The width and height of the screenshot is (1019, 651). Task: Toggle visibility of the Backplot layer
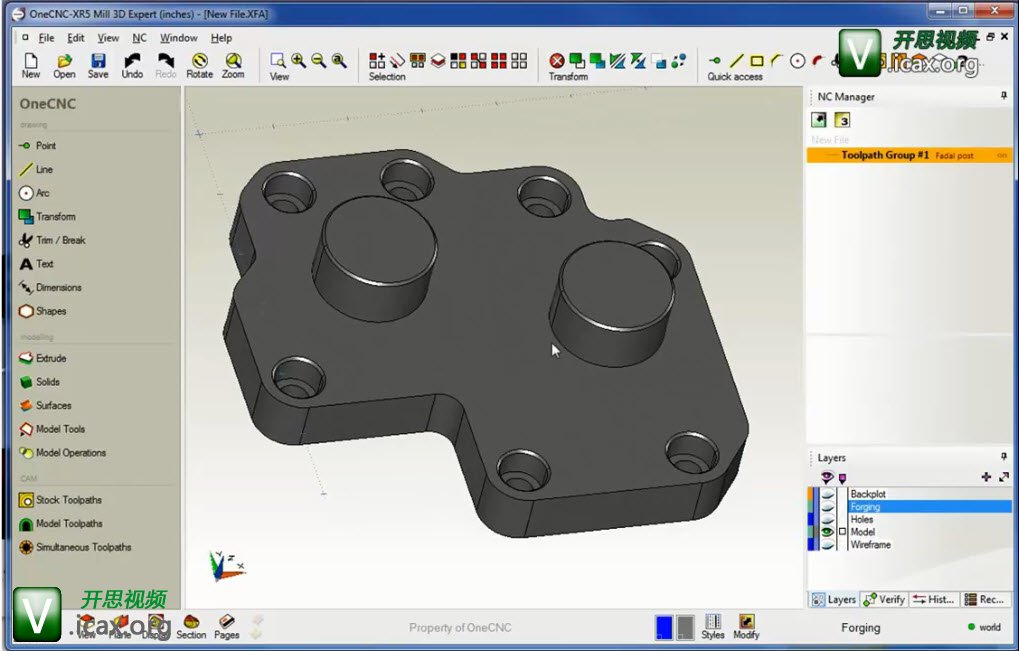827,494
